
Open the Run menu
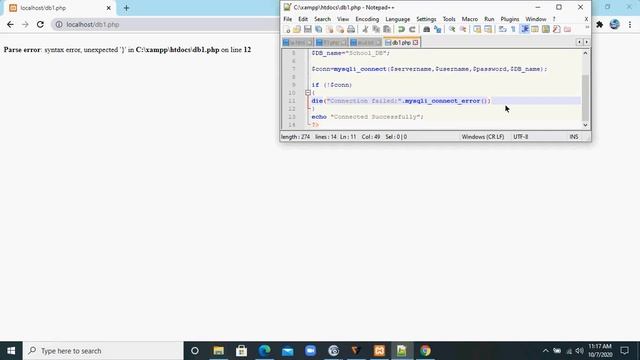(x=489, y=19)
